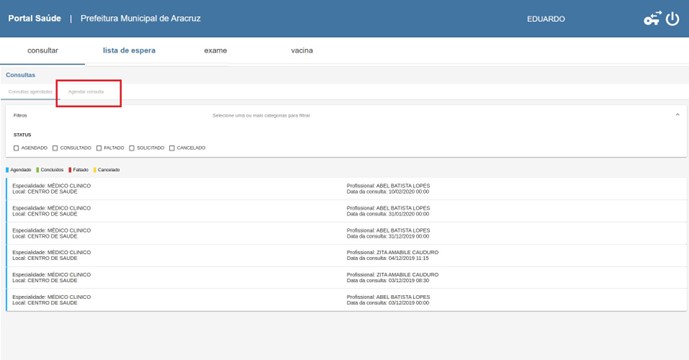Open the consultar tab
689x360 pixels.
pyautogui.click(x=43, y=51)
